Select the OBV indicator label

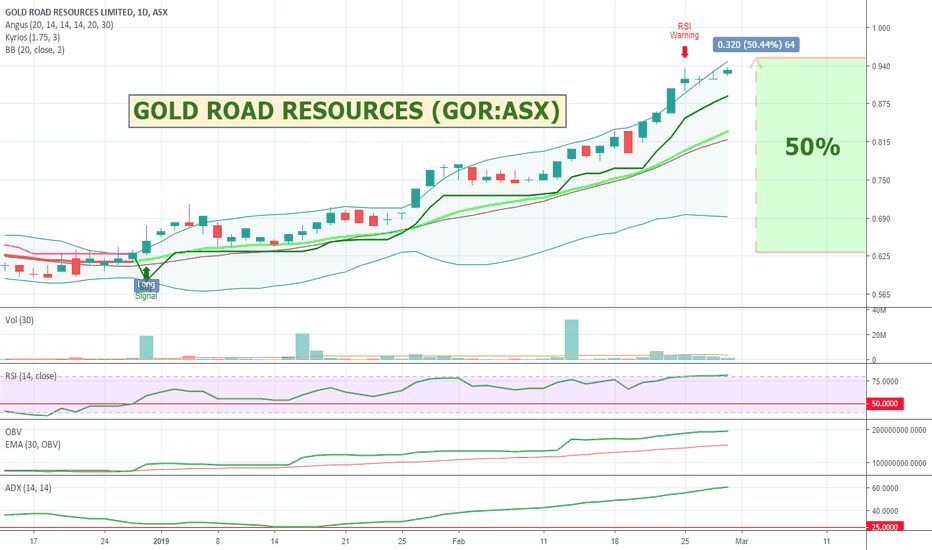click(x=13, y=432)
